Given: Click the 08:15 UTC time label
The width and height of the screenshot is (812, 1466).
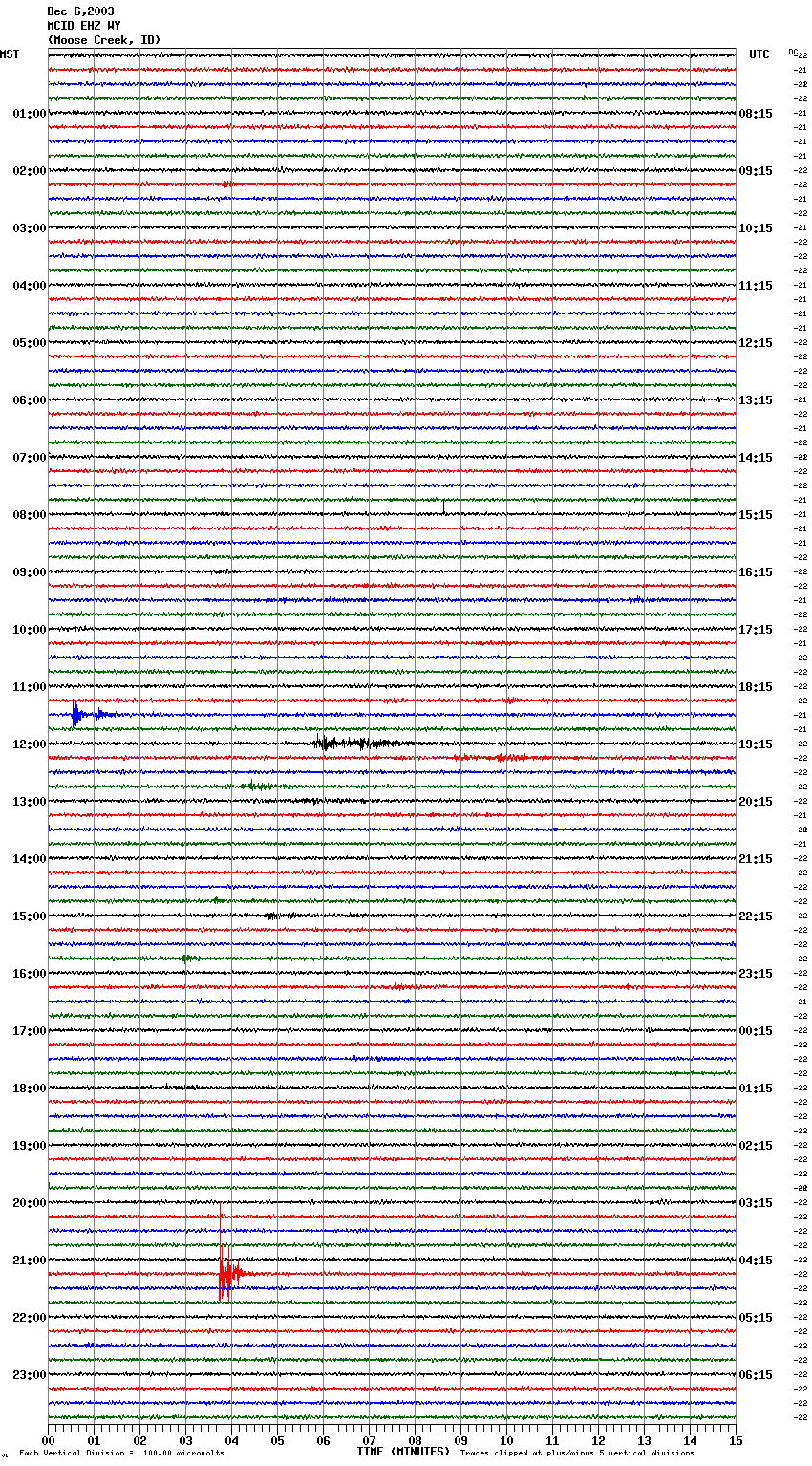Looking at the screenshot, I should pyautogui.click(x=756, y=114).
